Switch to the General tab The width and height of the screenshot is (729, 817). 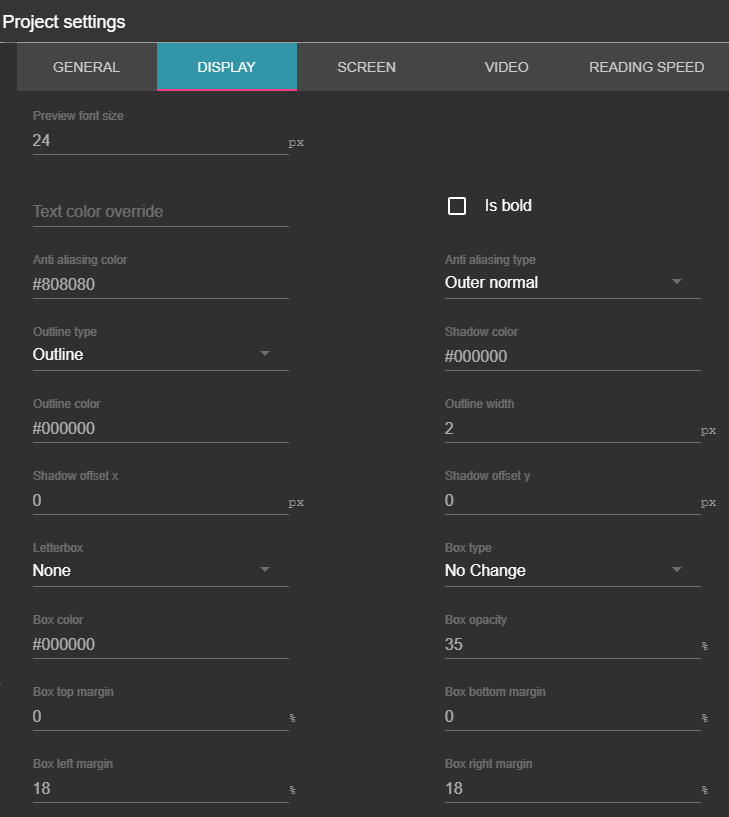pyautogui.click(x=86, y=67)
